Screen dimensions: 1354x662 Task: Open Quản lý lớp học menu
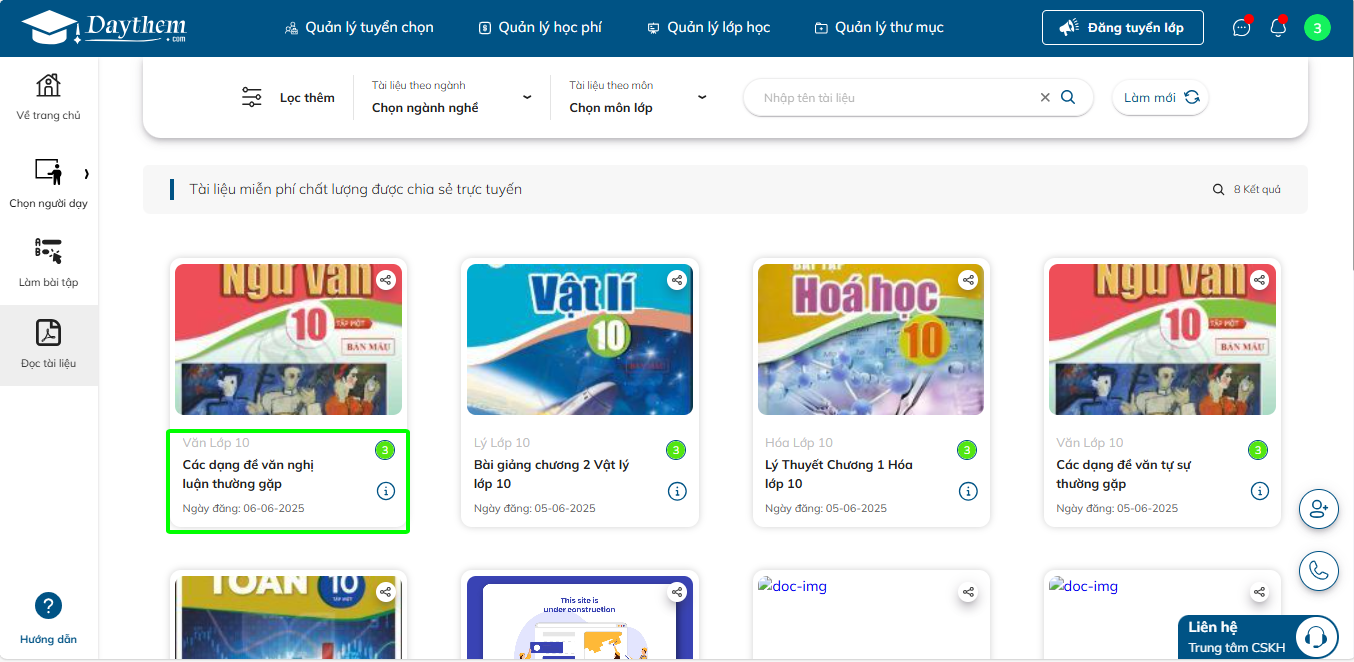click(x=708, y=28)
